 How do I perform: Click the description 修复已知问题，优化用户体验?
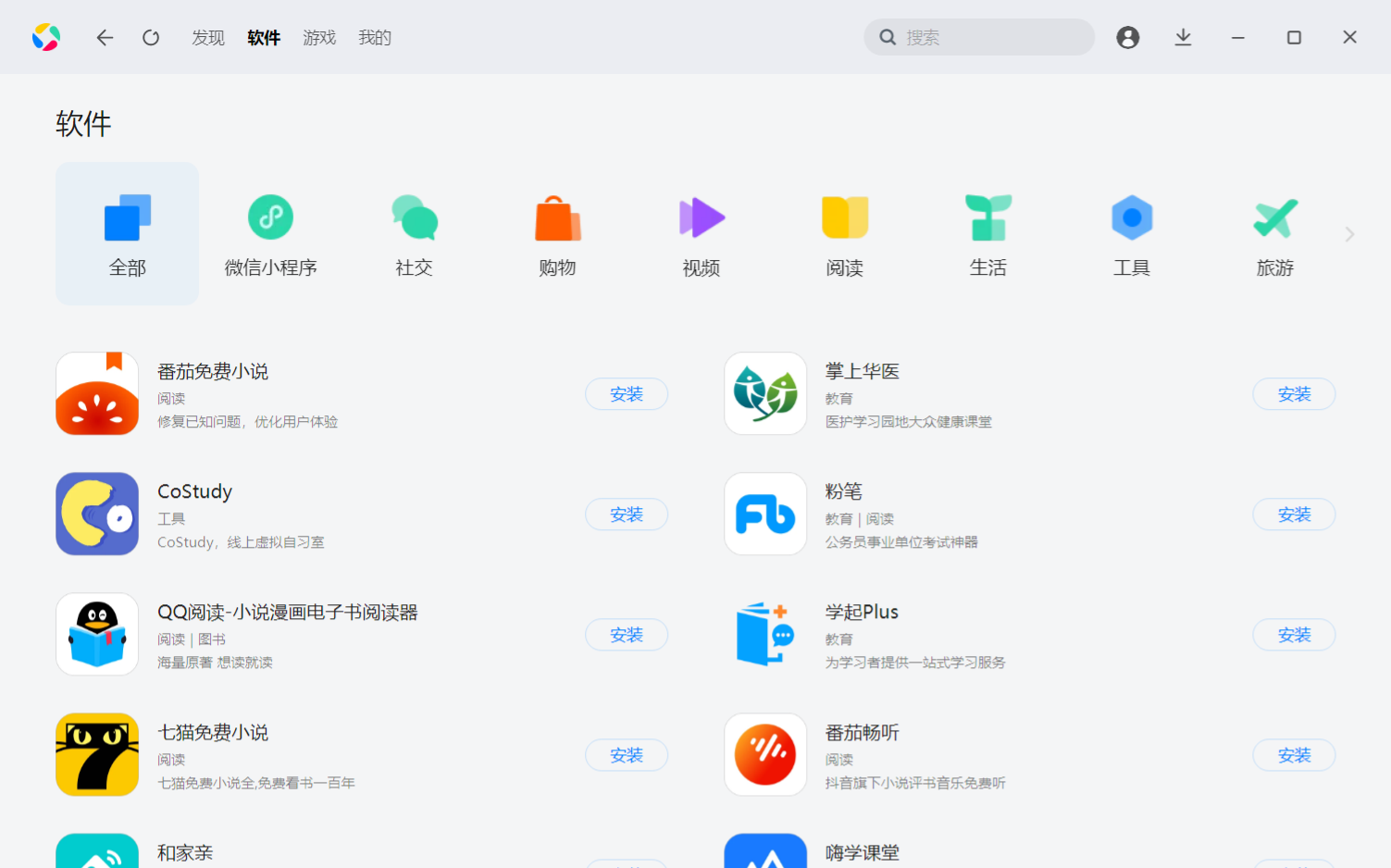tap(248, 422)
